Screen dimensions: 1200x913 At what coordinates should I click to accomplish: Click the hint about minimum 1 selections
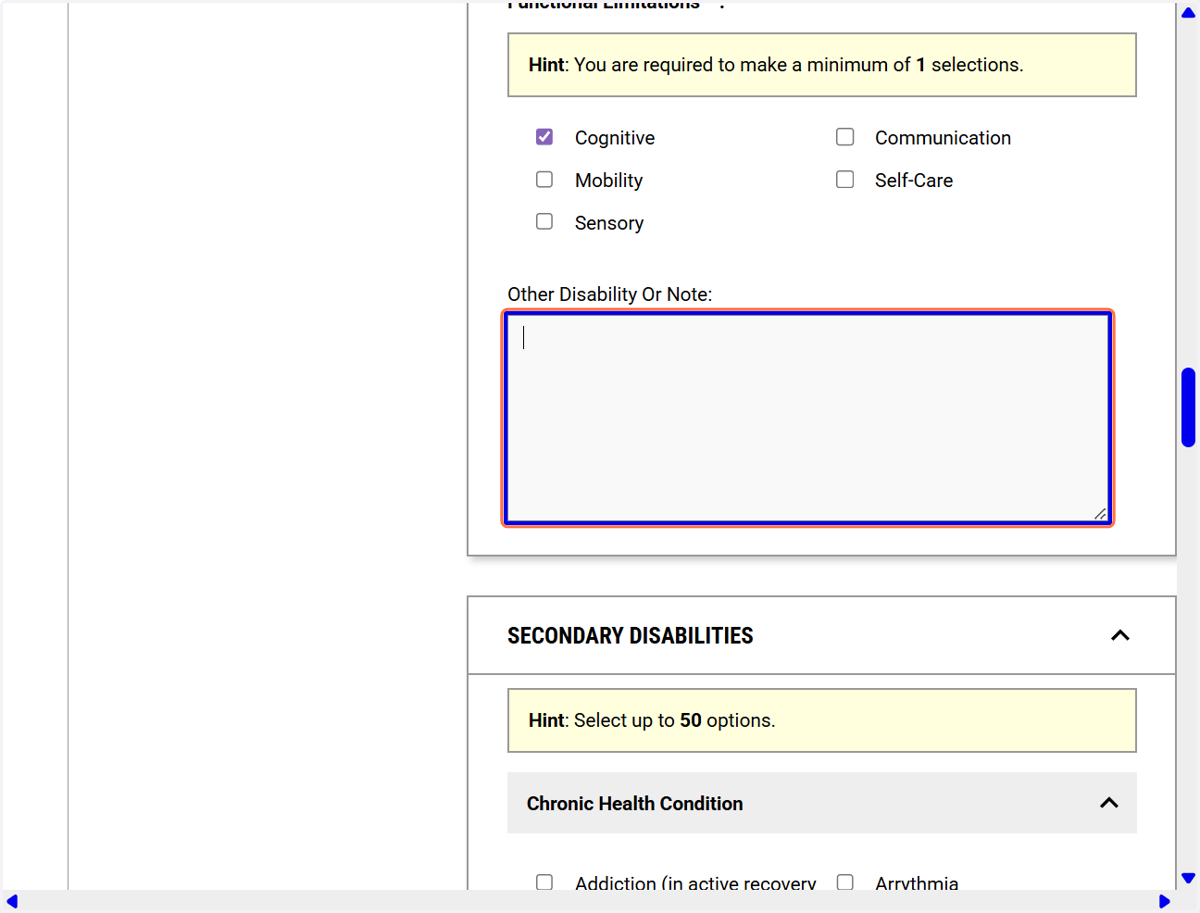(822, 65)
